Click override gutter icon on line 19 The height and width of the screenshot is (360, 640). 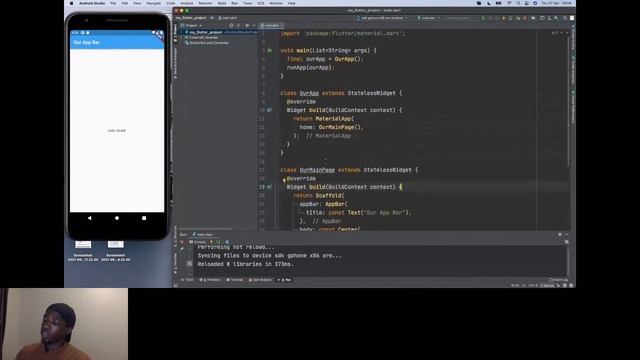point(269,187)
